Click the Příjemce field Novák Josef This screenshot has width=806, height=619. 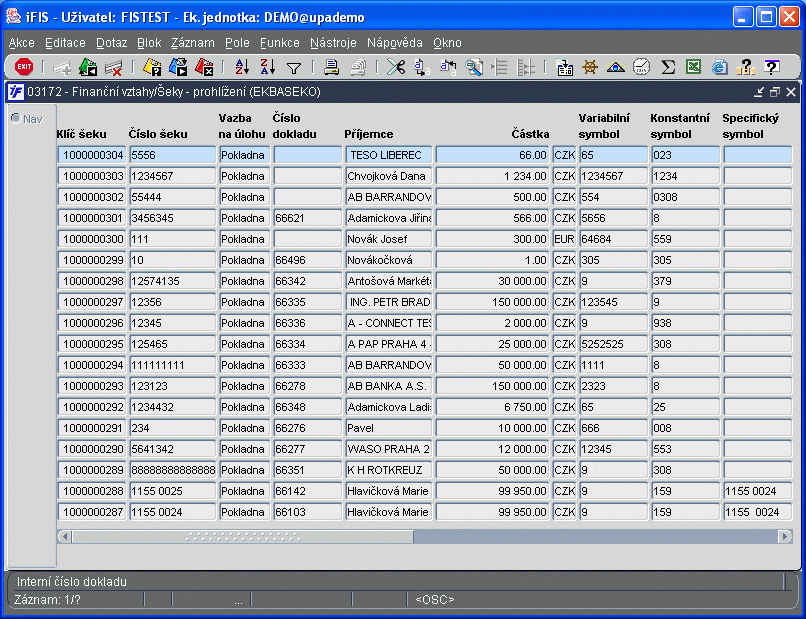click(389, 239)
